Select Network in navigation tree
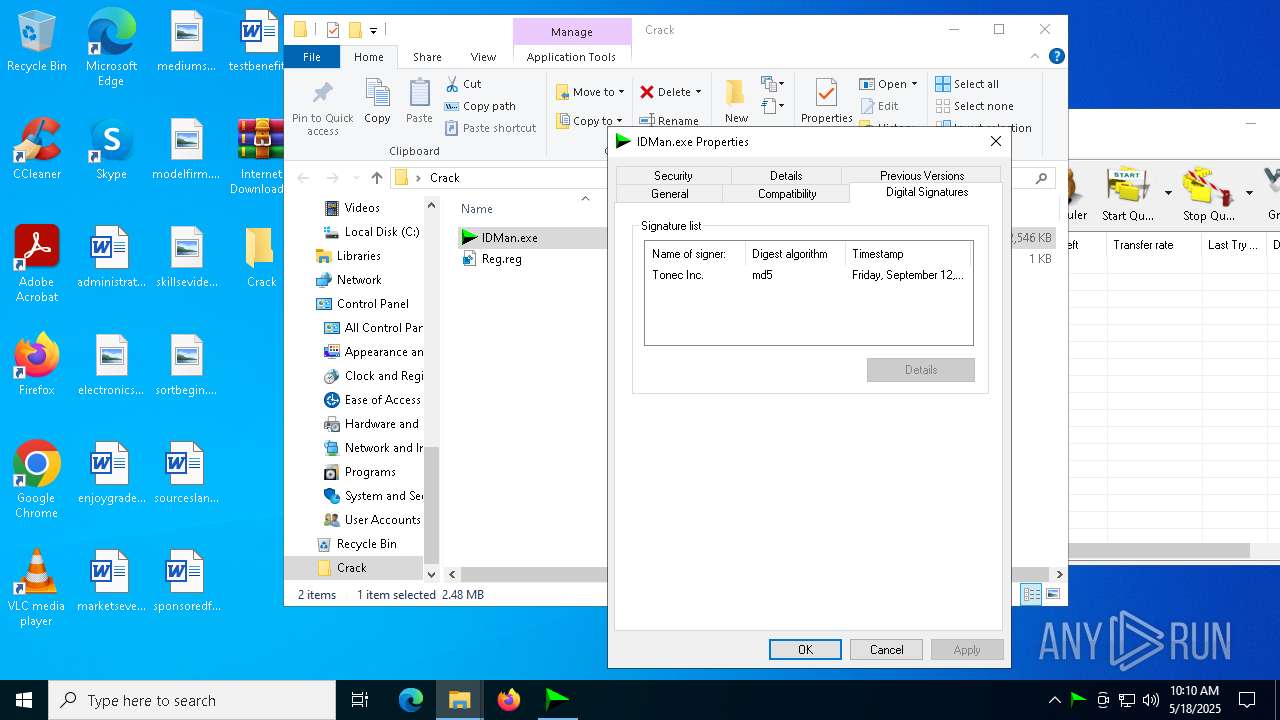The image size is (1280, 720). coord(349,280)
